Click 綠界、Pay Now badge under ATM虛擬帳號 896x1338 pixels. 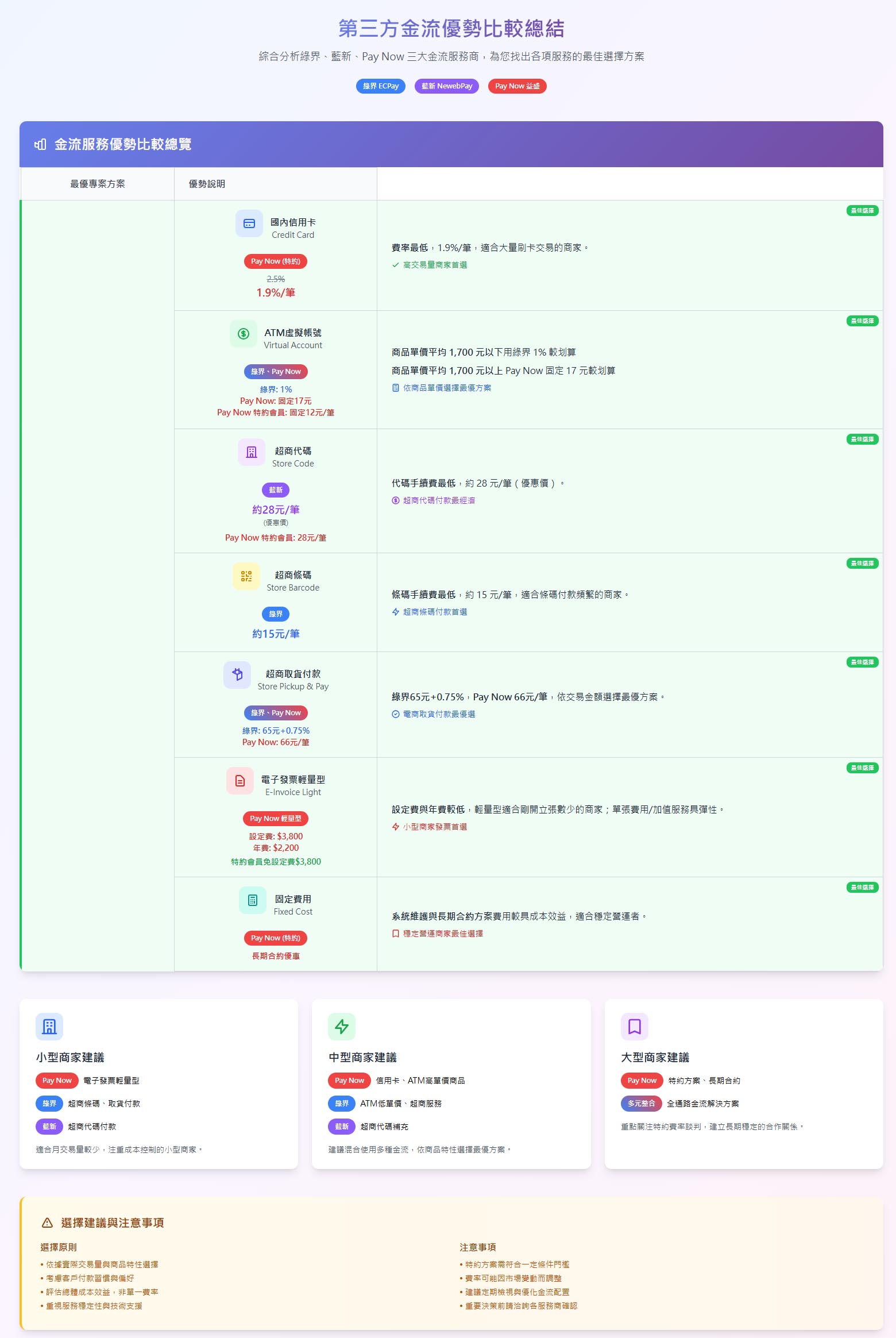276,372
